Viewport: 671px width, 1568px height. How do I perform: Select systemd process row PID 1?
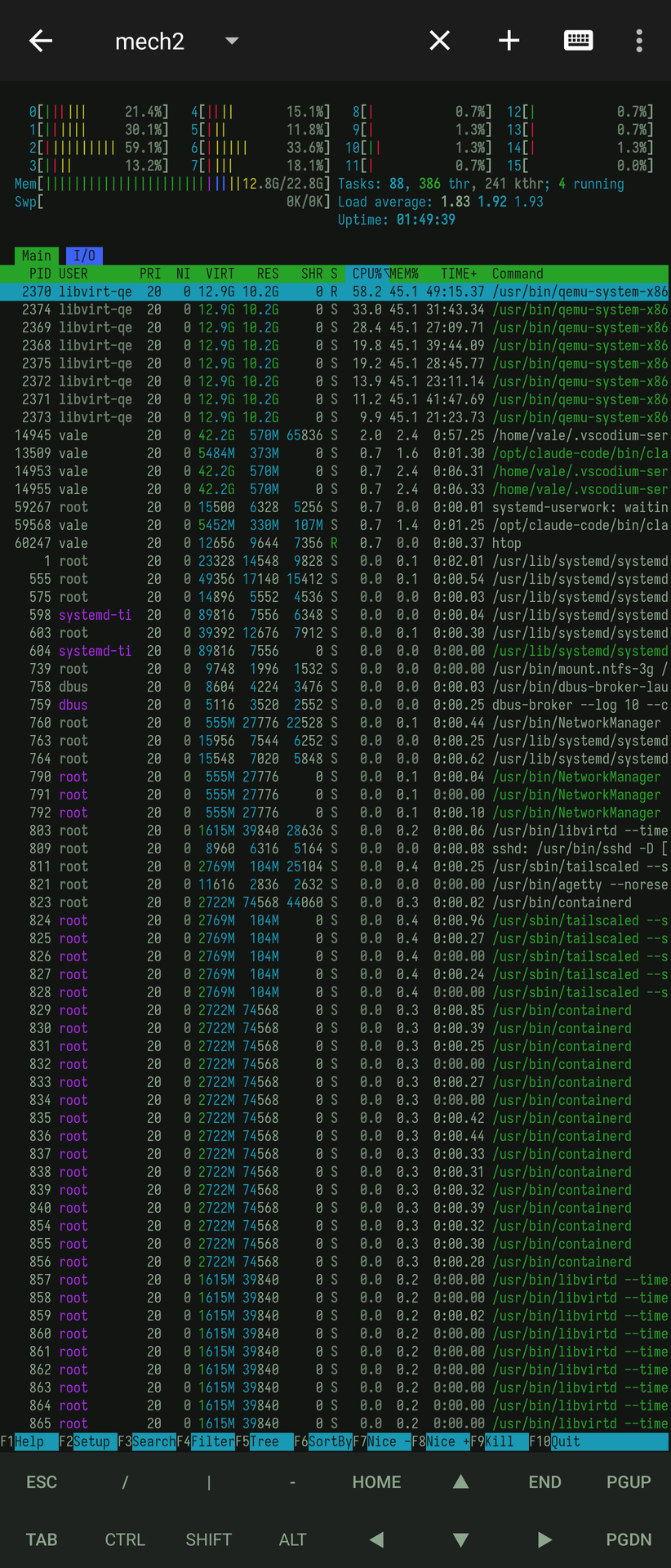(335, 561)
